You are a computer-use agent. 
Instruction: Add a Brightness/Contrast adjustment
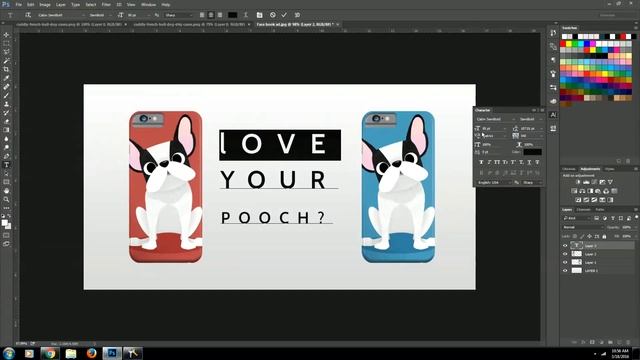click(578, 182)
